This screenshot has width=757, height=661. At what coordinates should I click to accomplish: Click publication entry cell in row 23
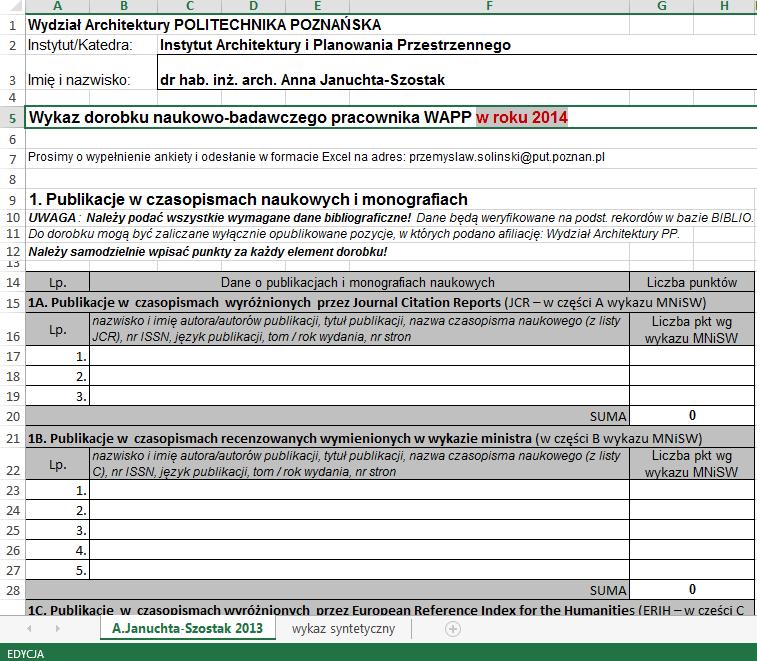(x=359, y=490)
